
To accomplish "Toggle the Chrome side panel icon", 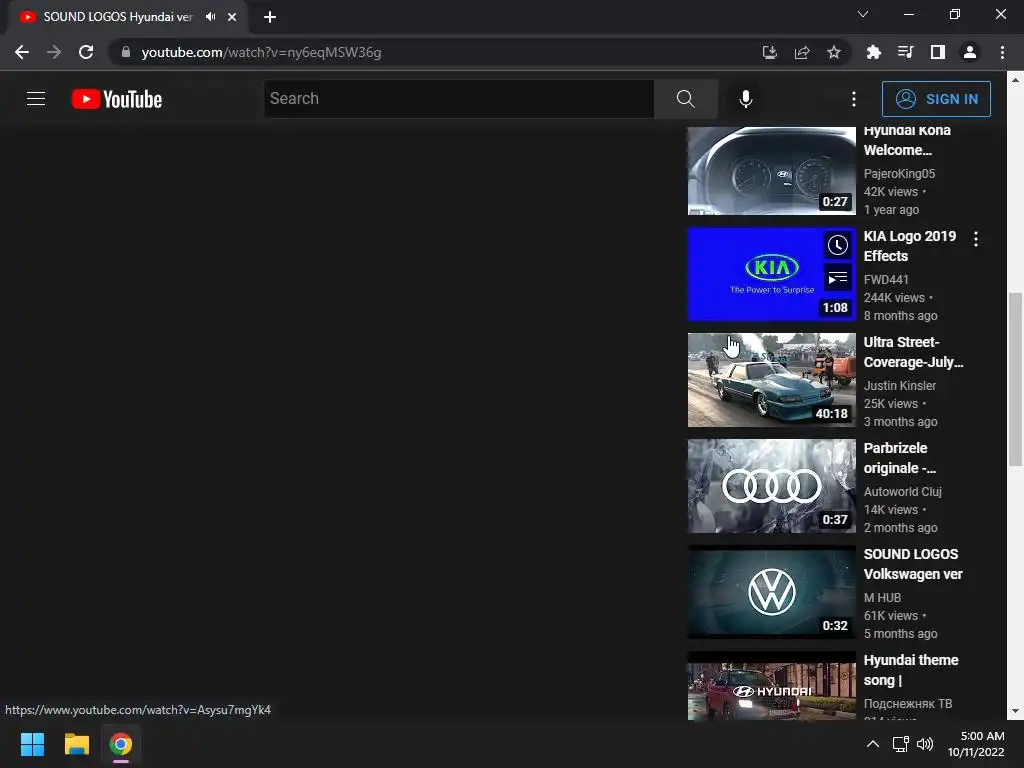I will pos(938,52).
